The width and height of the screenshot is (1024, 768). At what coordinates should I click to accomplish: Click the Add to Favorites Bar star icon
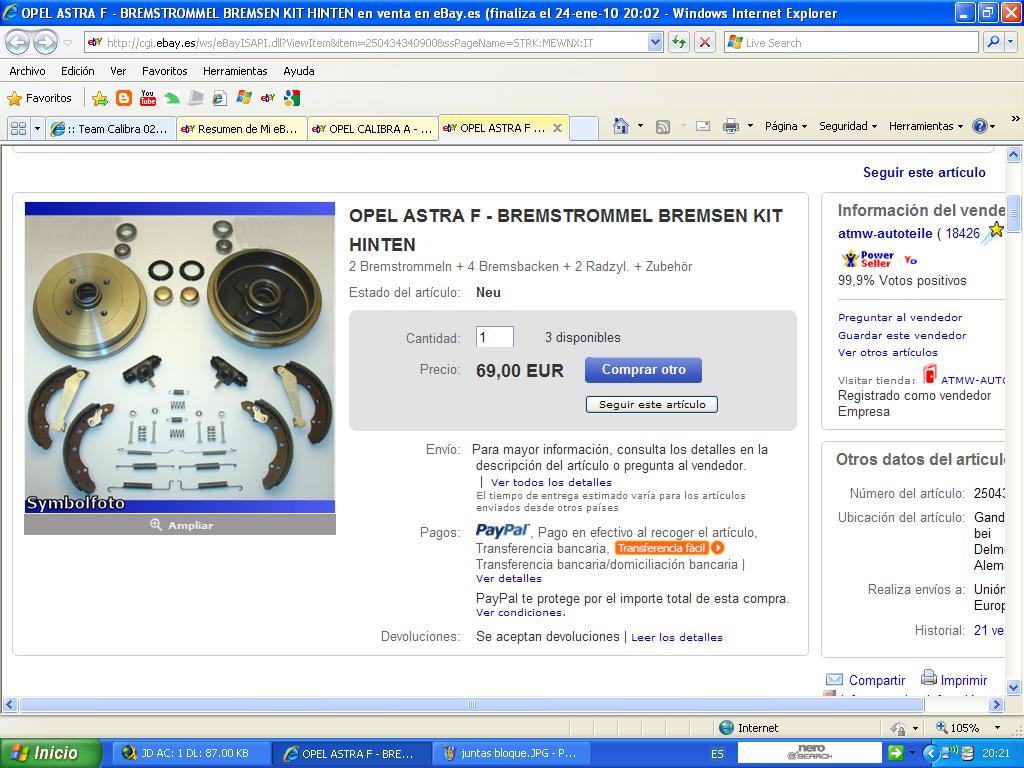point(100,99)
